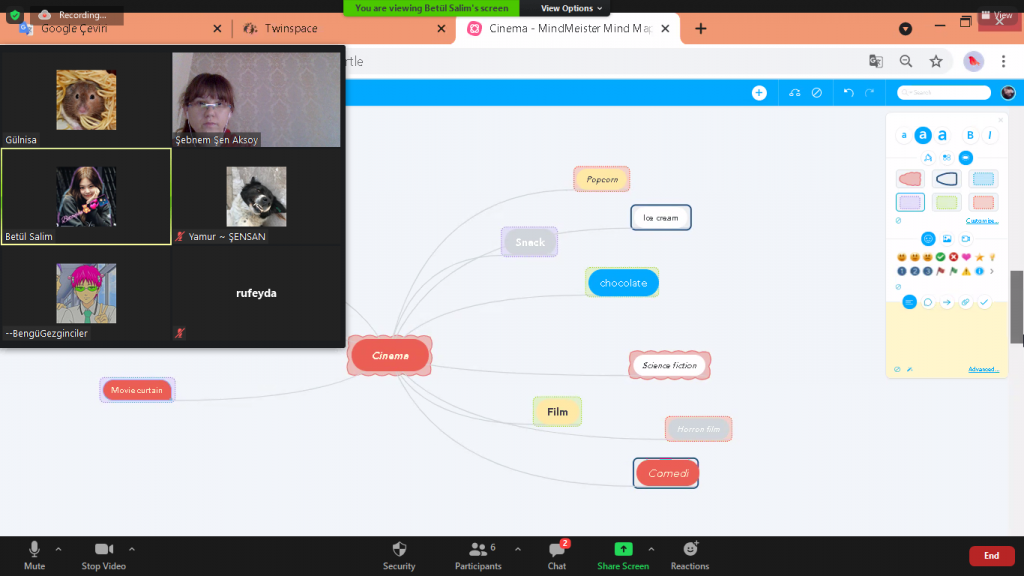Click the green checkmark icon sticker
Screen dimensions: 1024x576
click(941, 257)
